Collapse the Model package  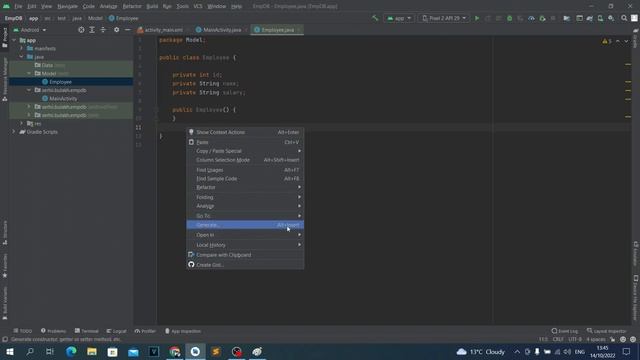29,73
